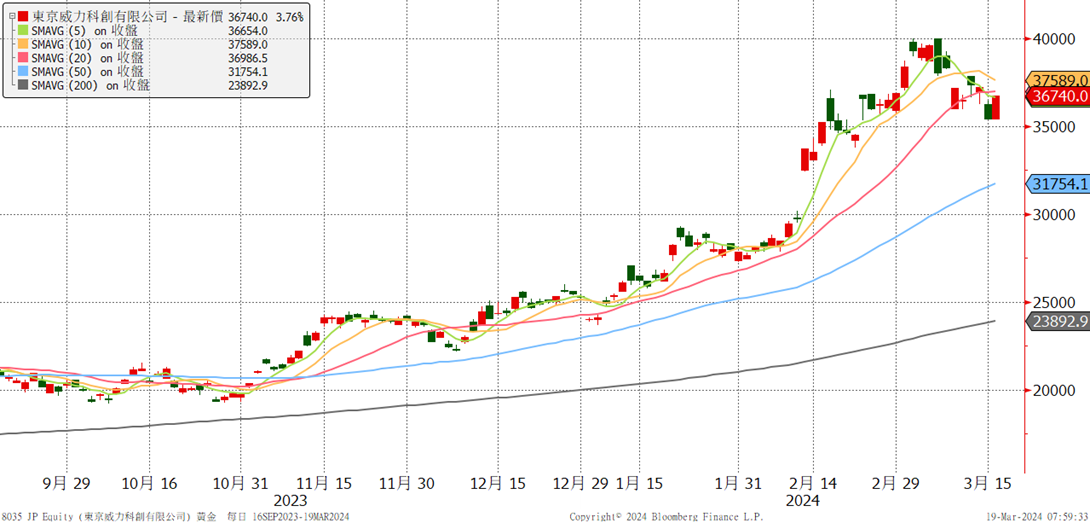Click the orange SMAVG (10) color swatch

pos(24,45)
